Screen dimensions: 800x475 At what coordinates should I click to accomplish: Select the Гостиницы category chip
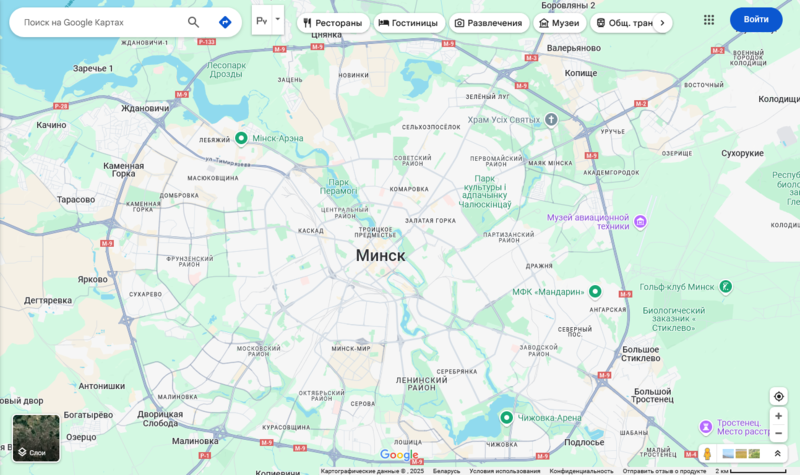click(408, 22)
